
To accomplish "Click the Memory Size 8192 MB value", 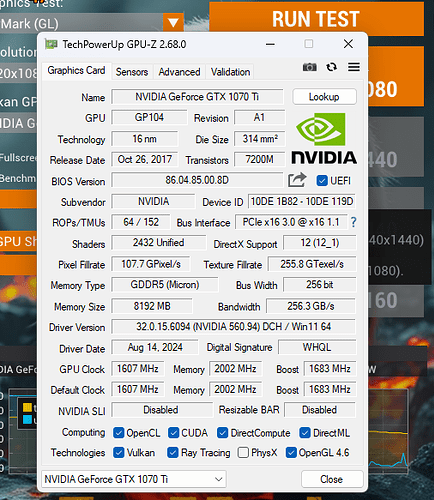I will pos(152,306).
